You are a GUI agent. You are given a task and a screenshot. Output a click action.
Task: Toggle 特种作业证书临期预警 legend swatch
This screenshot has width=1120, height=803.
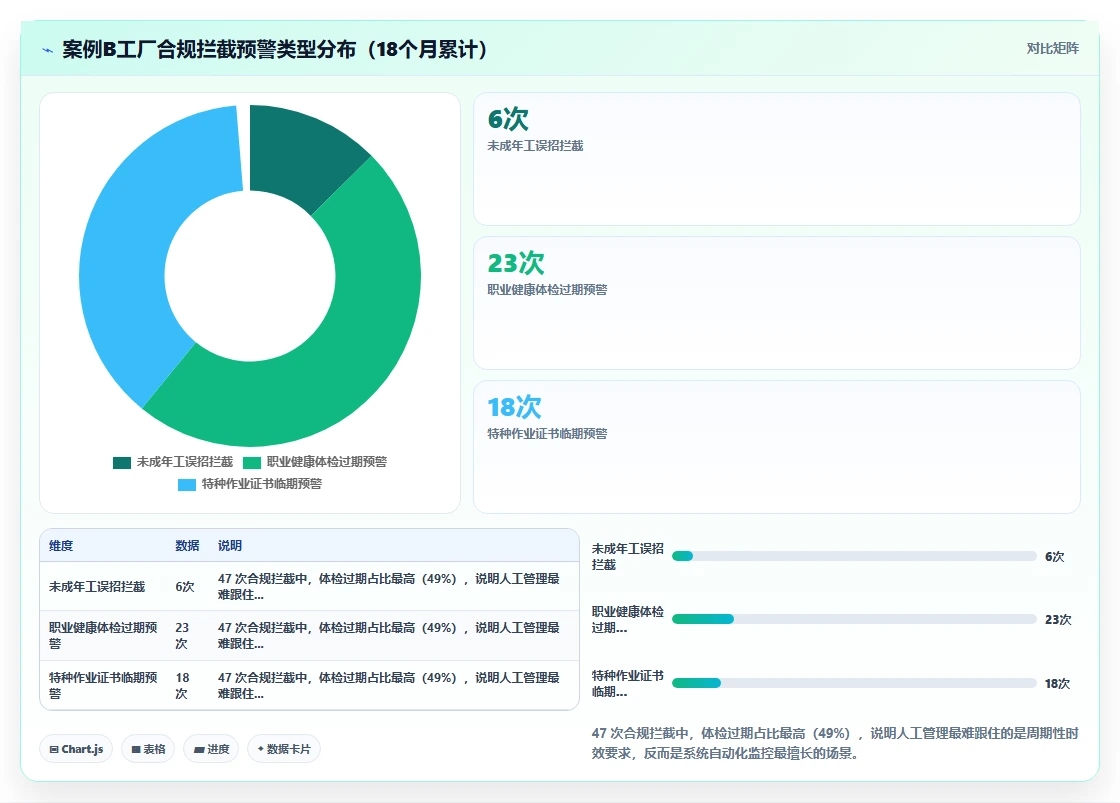point(187,484)
